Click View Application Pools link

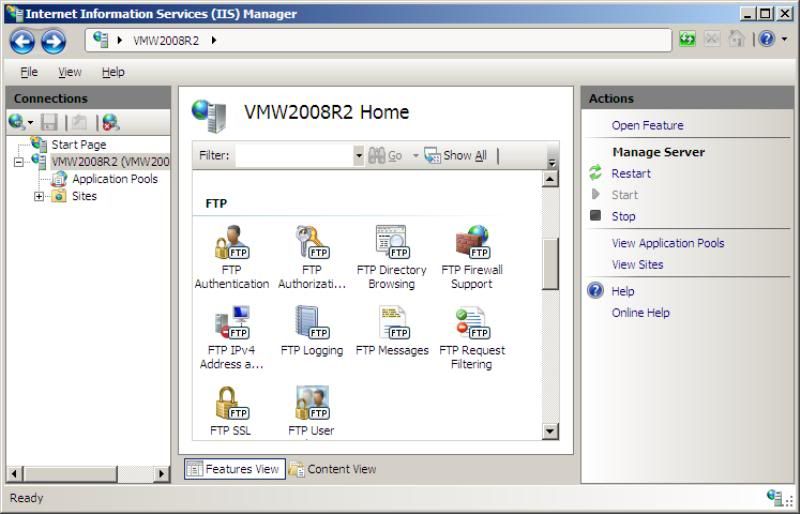click(668, 243)
